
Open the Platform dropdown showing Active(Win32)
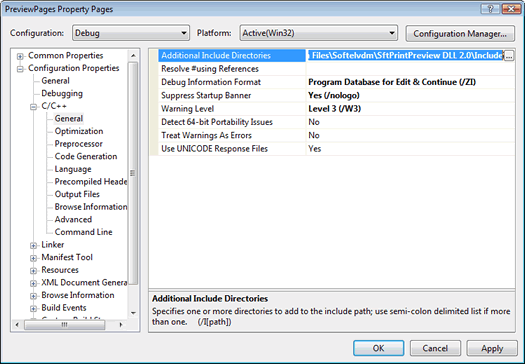pos(318,33)
